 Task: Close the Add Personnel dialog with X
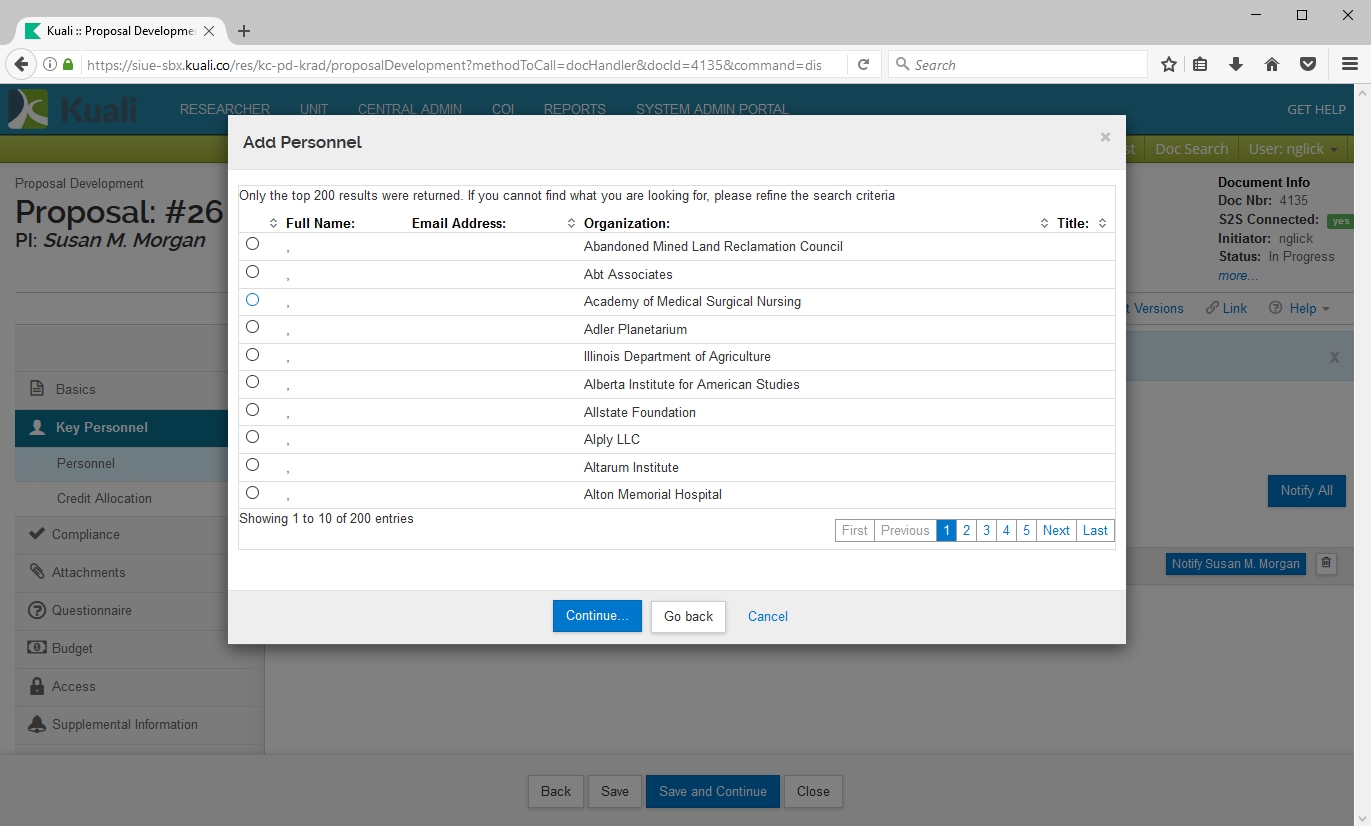pos(1105,138)
